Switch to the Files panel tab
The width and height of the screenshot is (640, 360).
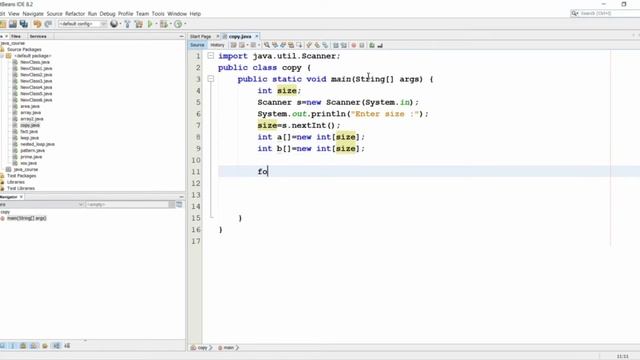click(x=16, y=36)
